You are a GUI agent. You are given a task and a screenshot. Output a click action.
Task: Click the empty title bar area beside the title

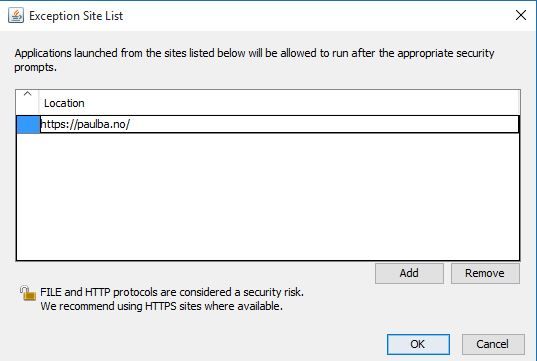[x=319, y=15]
